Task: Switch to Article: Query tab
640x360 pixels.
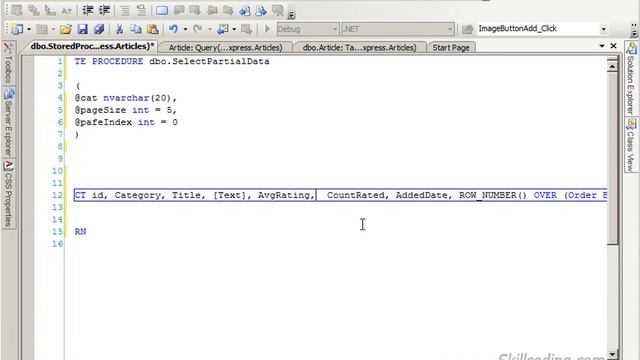Action: point(225,48)
